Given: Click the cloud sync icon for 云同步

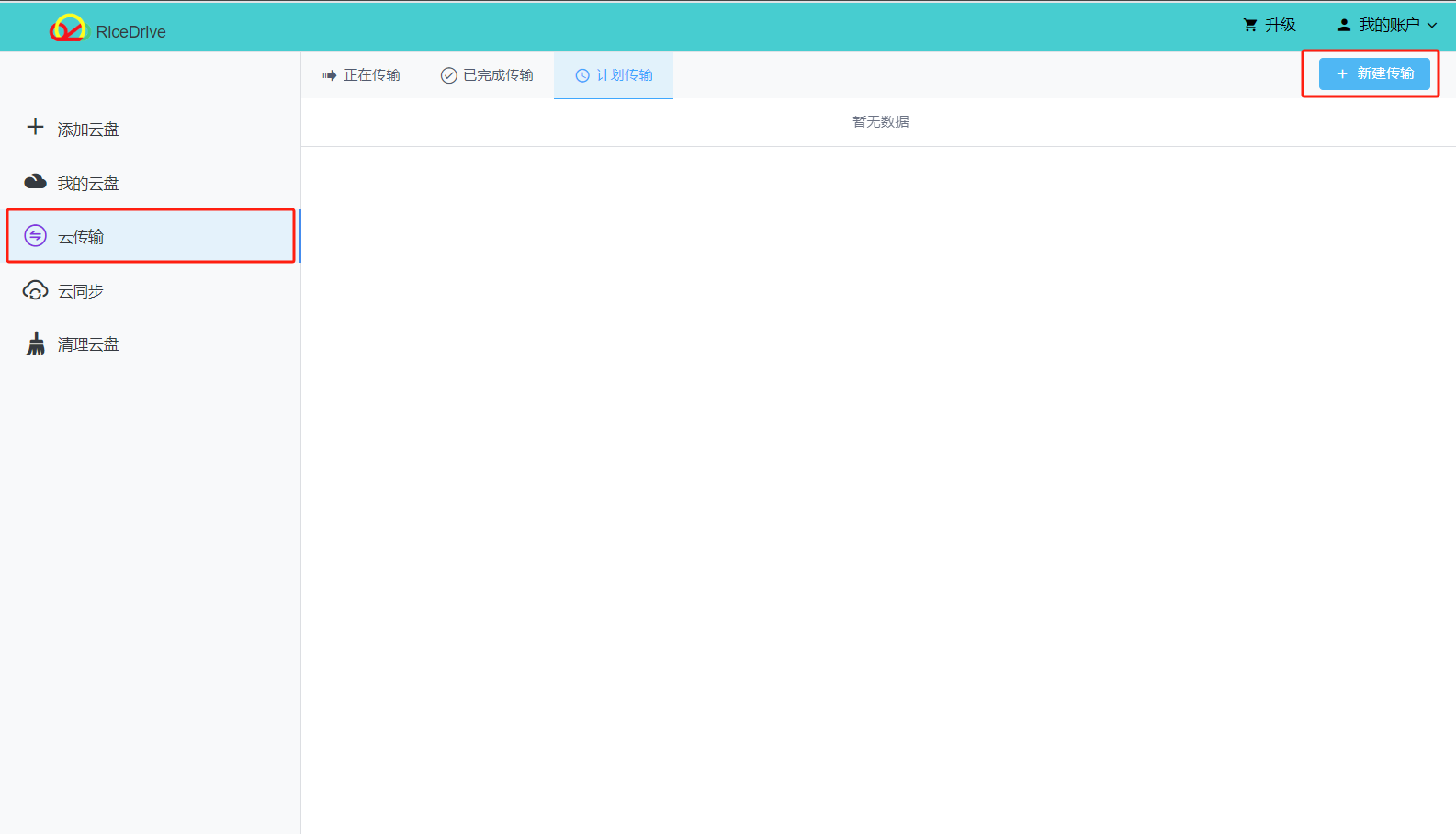Looking at the screenshot, I should click(x=35, y=290).
